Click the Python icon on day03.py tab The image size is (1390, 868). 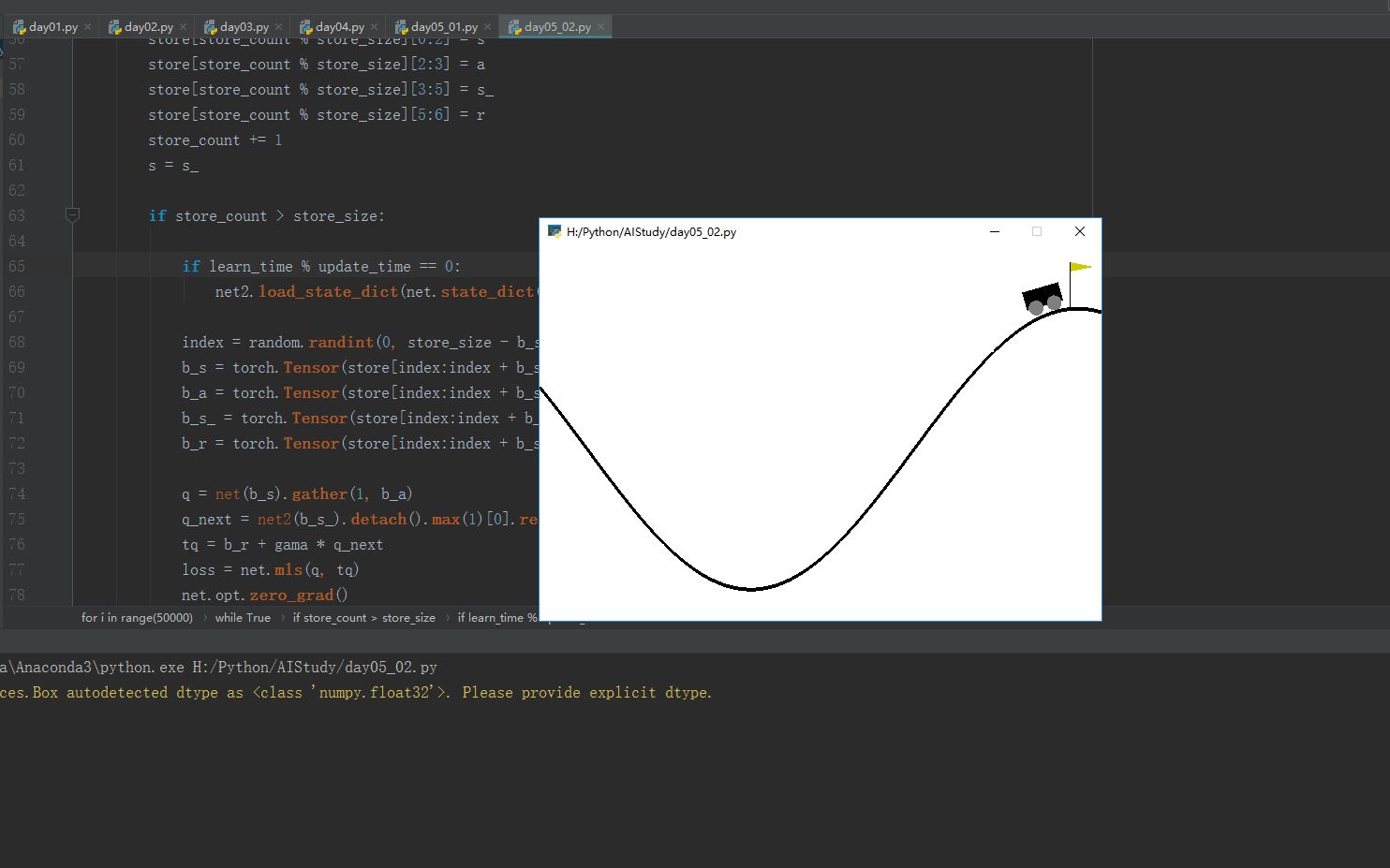pos(210,25)
